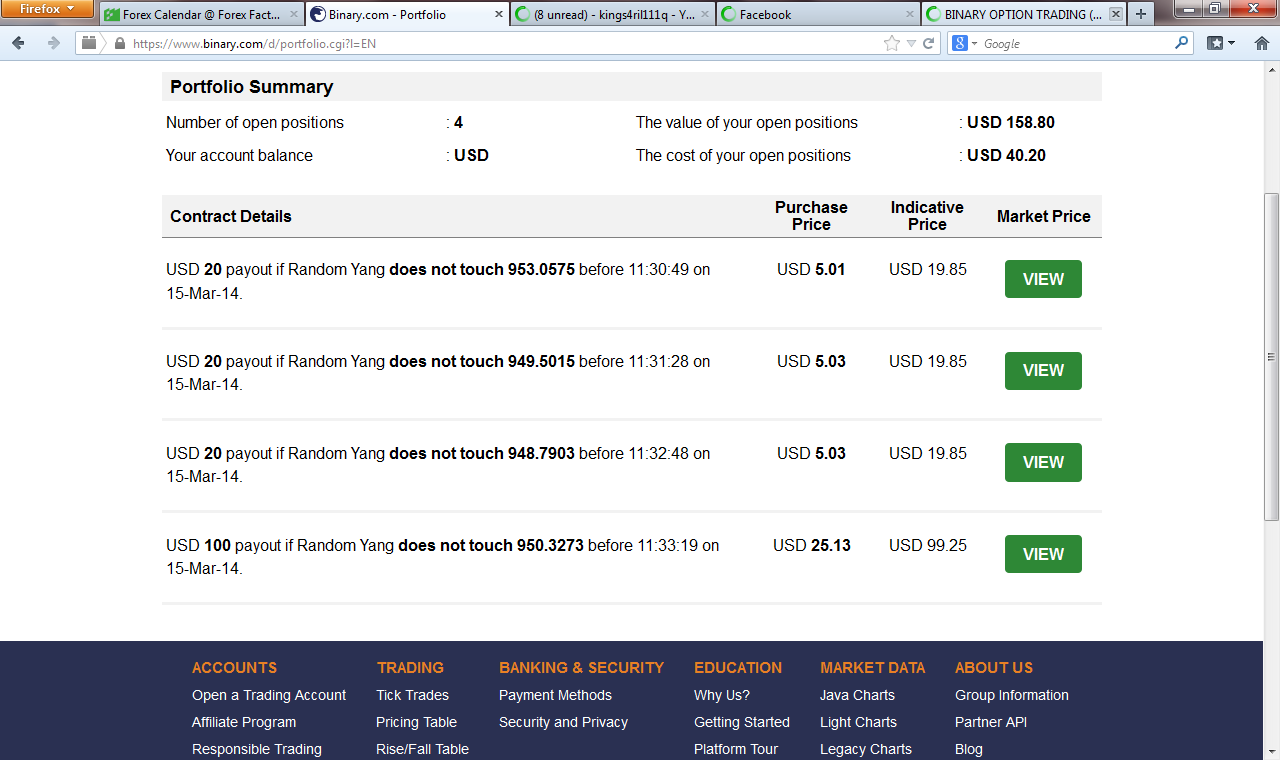
Task: View the contract with barrier 953.0575
Action: tap(1043, 279)
